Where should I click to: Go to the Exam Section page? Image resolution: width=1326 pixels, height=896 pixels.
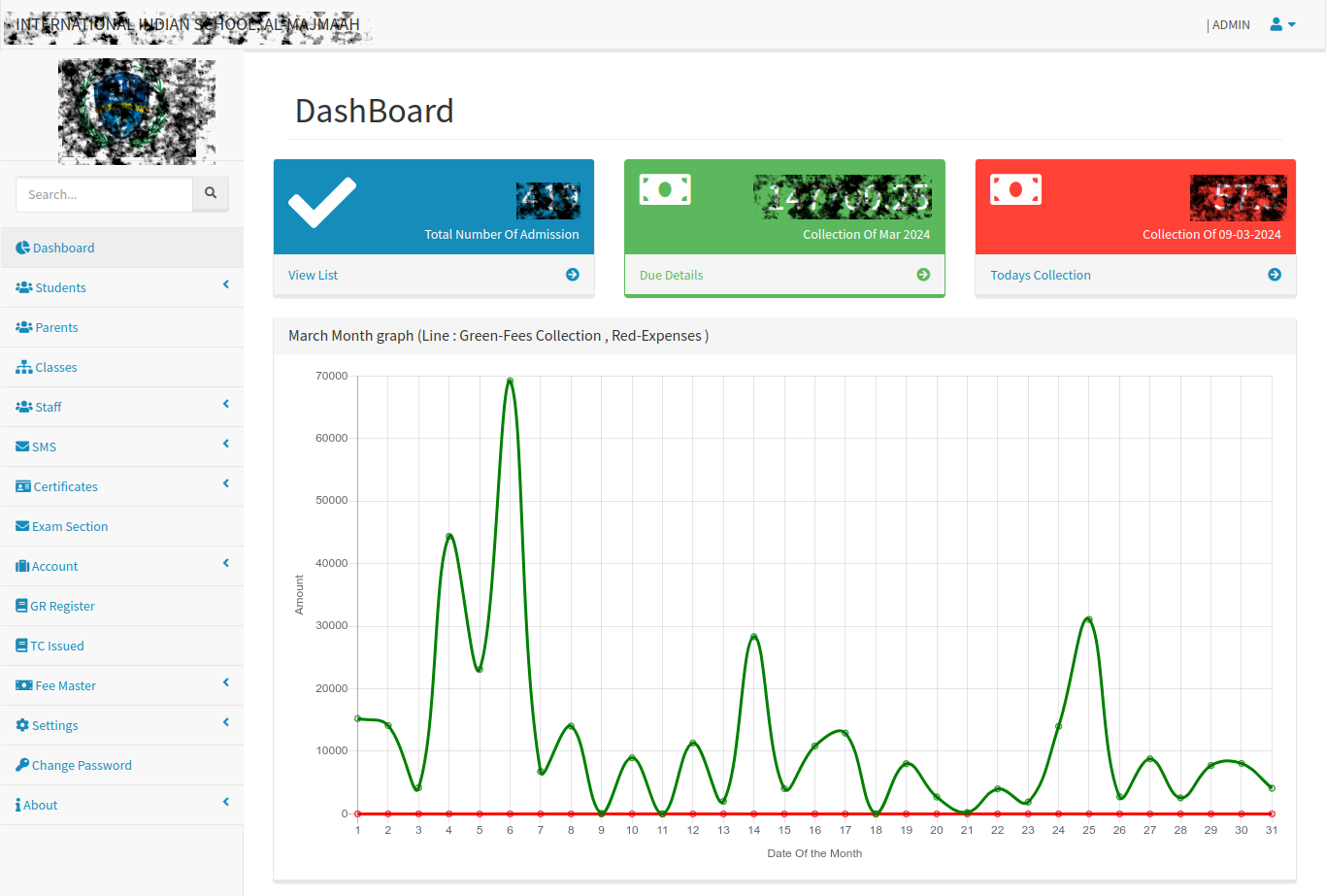pos(70,526)
